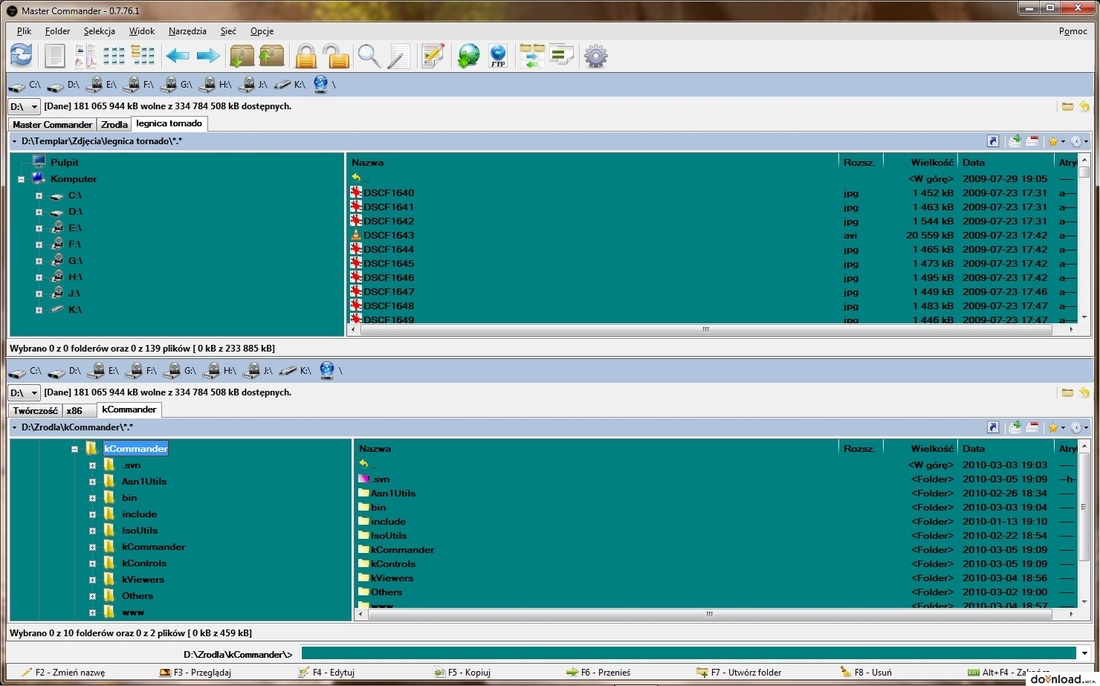
Task: Expand the Asn1Utils folder in bottom tree
Action: [x=92, y=482]
